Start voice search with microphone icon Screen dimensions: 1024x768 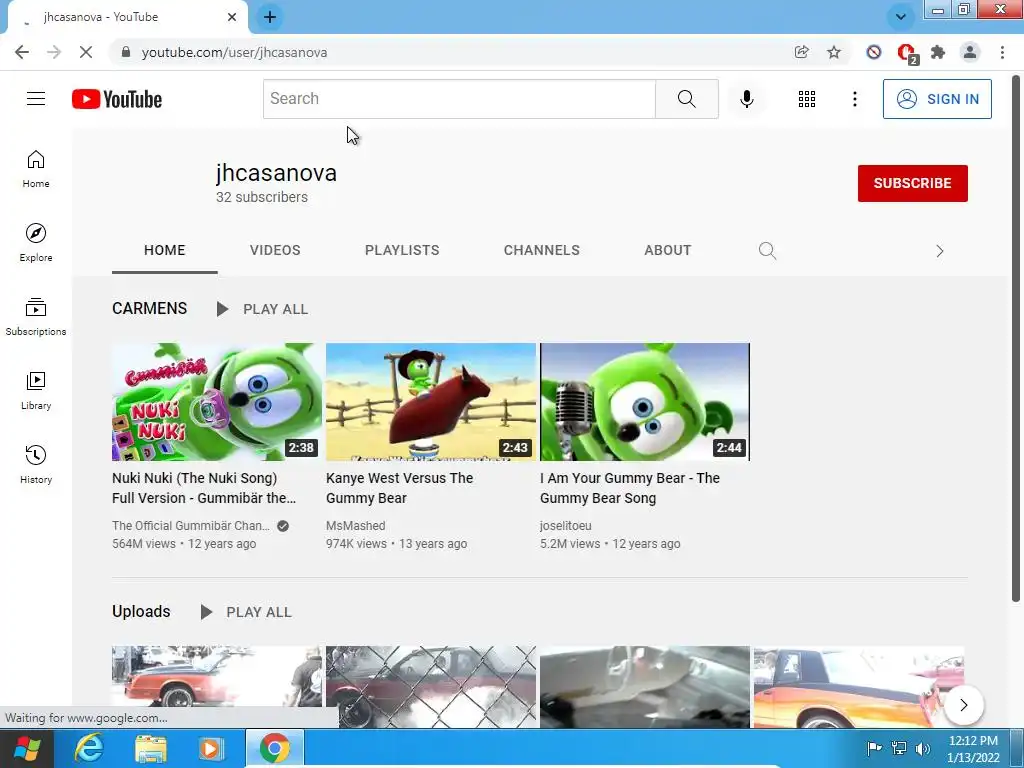click(x=746, y=99)
